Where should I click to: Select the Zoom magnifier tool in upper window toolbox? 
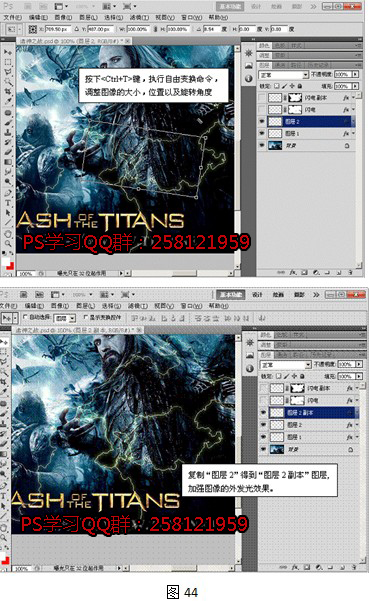(7, 243)
